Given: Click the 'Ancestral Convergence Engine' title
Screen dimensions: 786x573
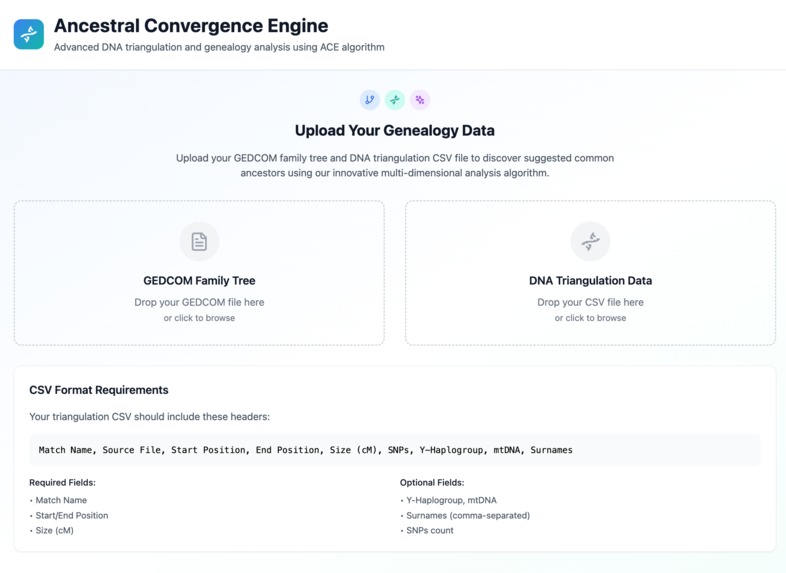Looking at the screenshot, I should click(x=191, y=26).
